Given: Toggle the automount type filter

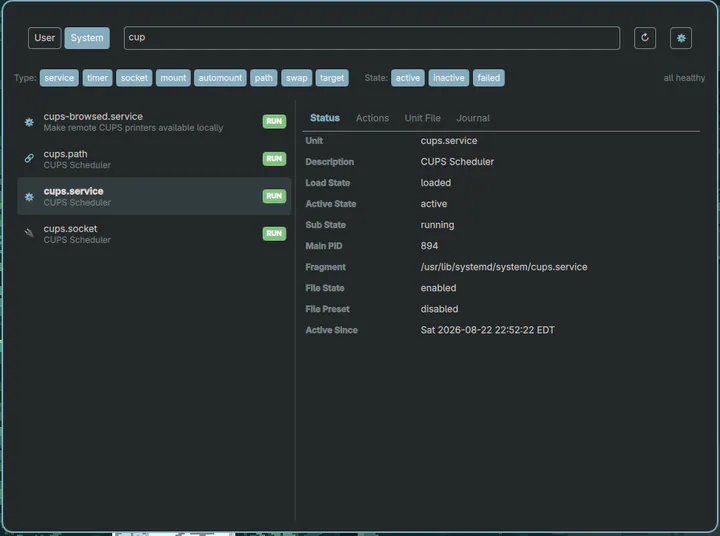Looking at the screenshot, I should click(x=220, y=78).
